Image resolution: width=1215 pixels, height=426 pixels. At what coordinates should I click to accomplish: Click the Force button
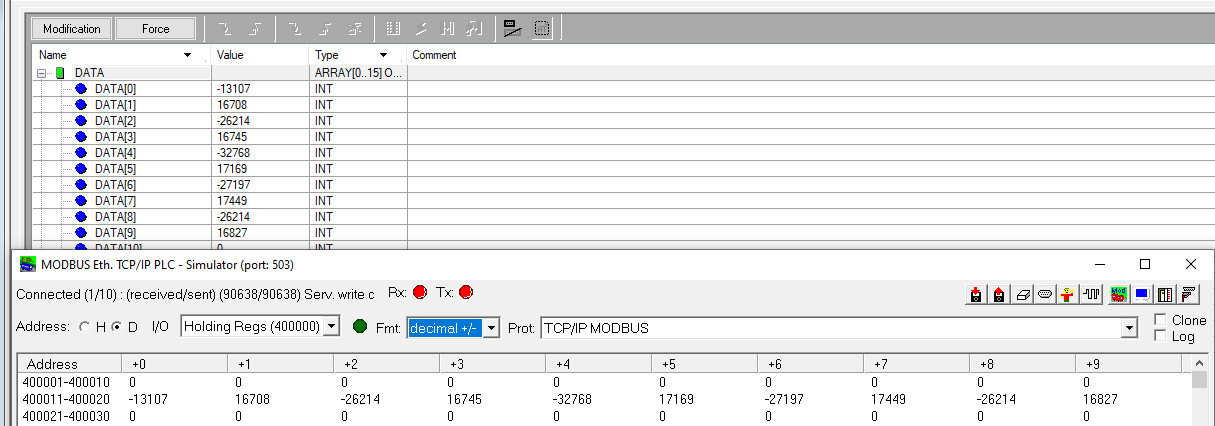click(x=155, y=29)
